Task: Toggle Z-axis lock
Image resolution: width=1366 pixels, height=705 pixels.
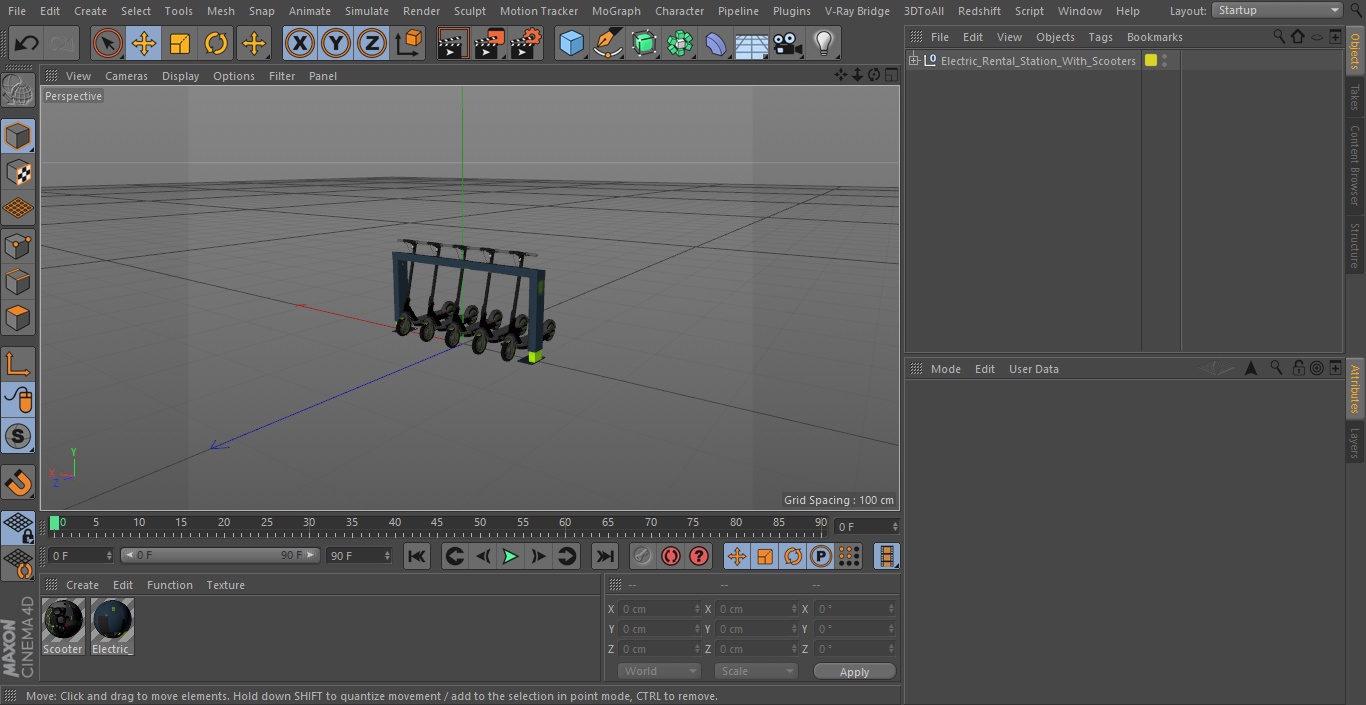Action: tap(372, 43)
